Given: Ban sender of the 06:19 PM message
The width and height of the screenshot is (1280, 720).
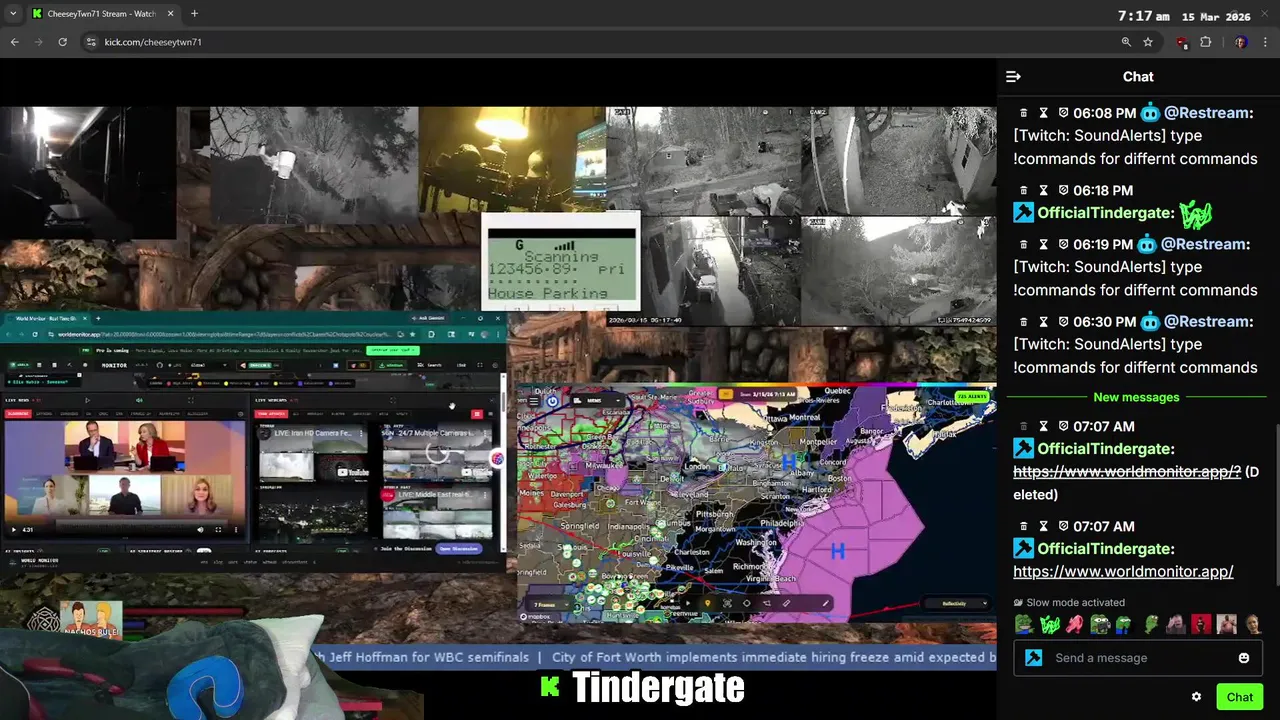Looking at the screenshot, I should (1063, 244).
